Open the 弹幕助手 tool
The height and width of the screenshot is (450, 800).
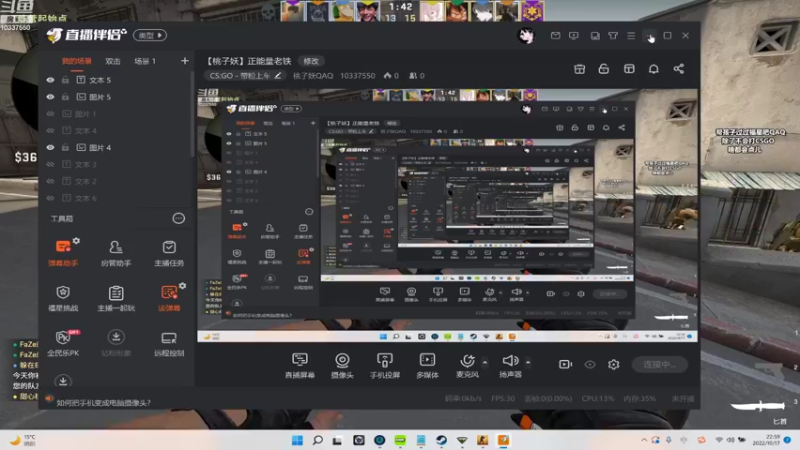point(63,253)
